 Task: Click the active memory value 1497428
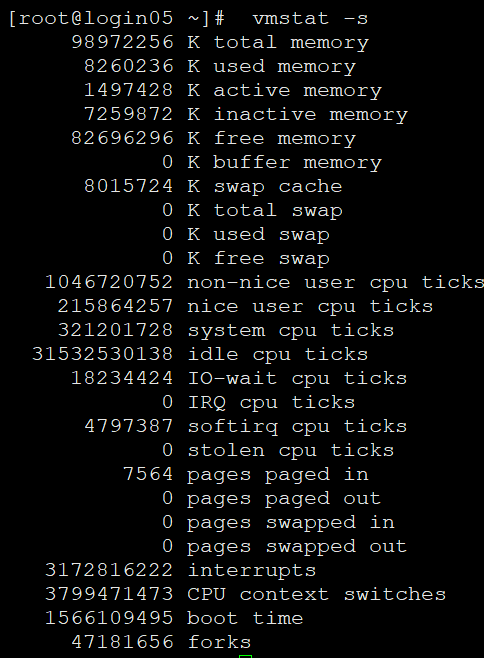click(128, 90)
